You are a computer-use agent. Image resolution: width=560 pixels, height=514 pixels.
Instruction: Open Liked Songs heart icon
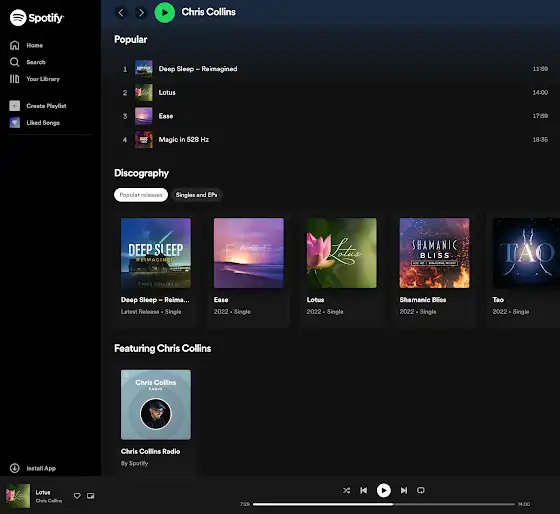pyautogui.click(x=15, y=123)
